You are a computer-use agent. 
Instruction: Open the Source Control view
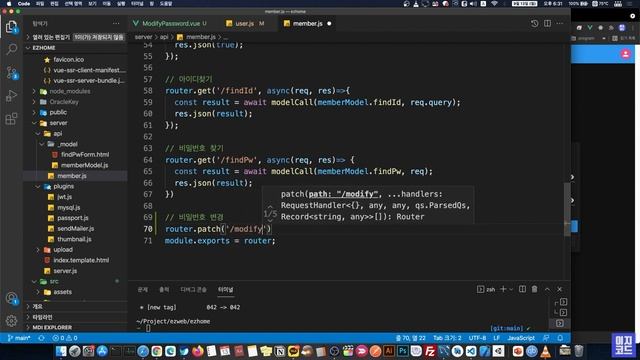[11, 73]
